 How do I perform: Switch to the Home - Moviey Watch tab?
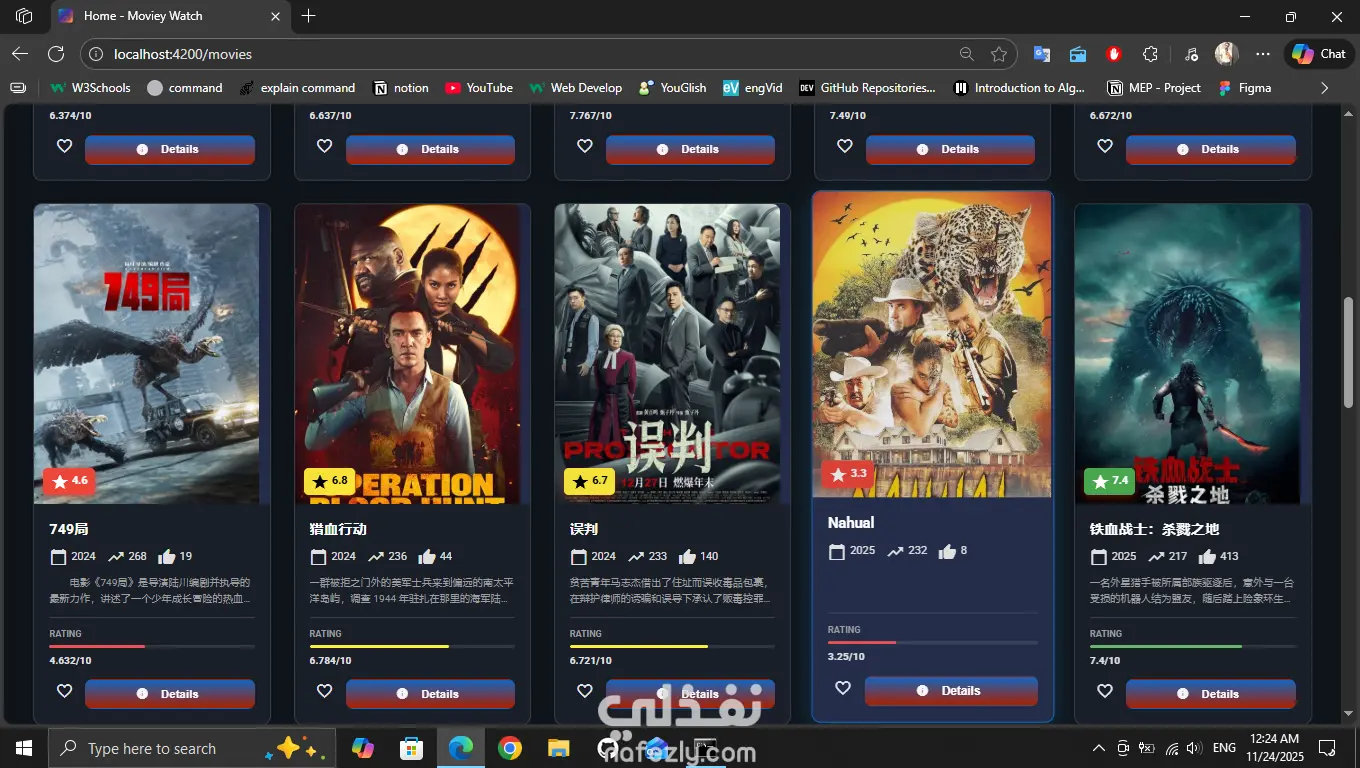pyautogui.click(x=168, y=16)
